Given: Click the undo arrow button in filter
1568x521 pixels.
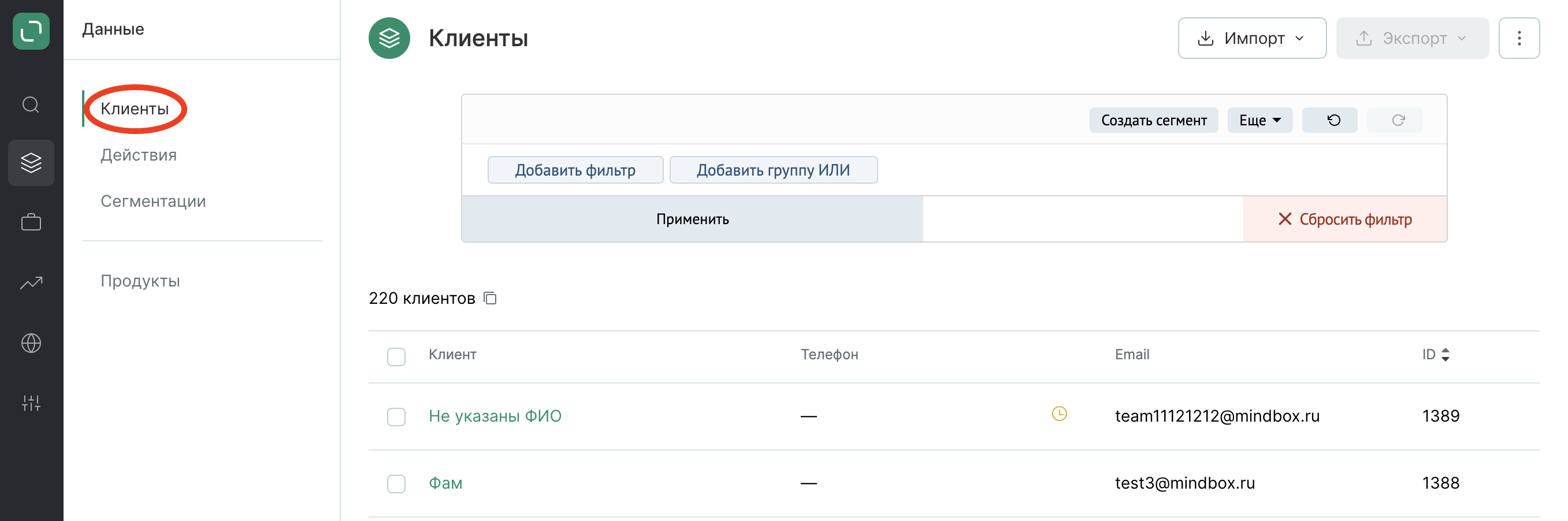Looking at the screenshot, I should pyautogui.click(x=1329, y=120).
